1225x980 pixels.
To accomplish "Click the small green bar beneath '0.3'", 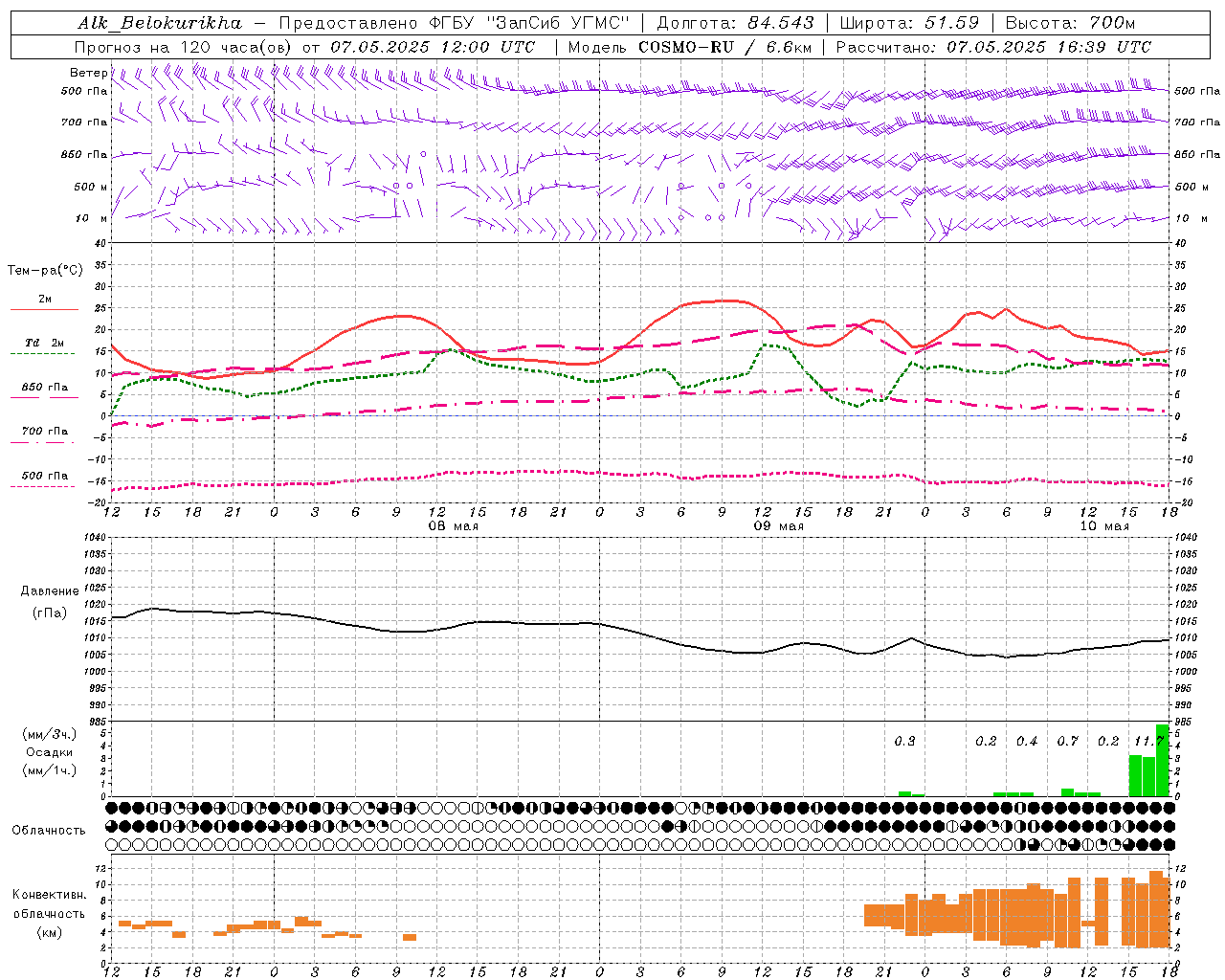I will point(904,793).
